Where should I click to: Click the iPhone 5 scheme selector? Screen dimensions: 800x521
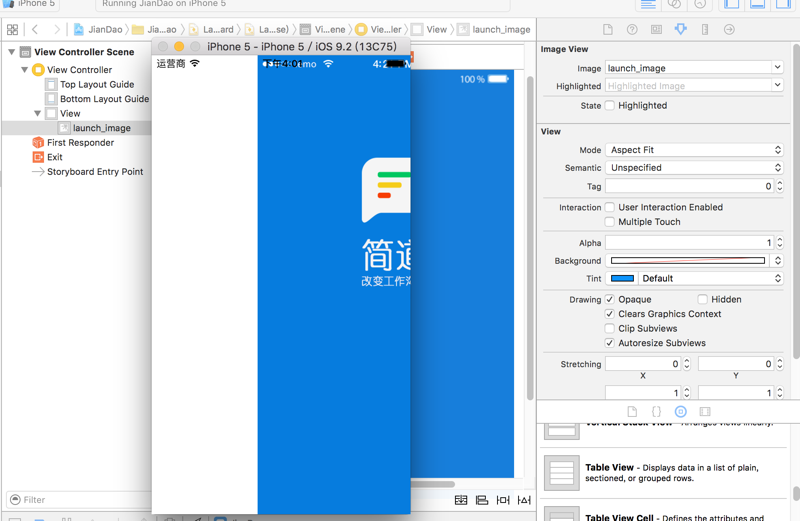pos(30,4)
